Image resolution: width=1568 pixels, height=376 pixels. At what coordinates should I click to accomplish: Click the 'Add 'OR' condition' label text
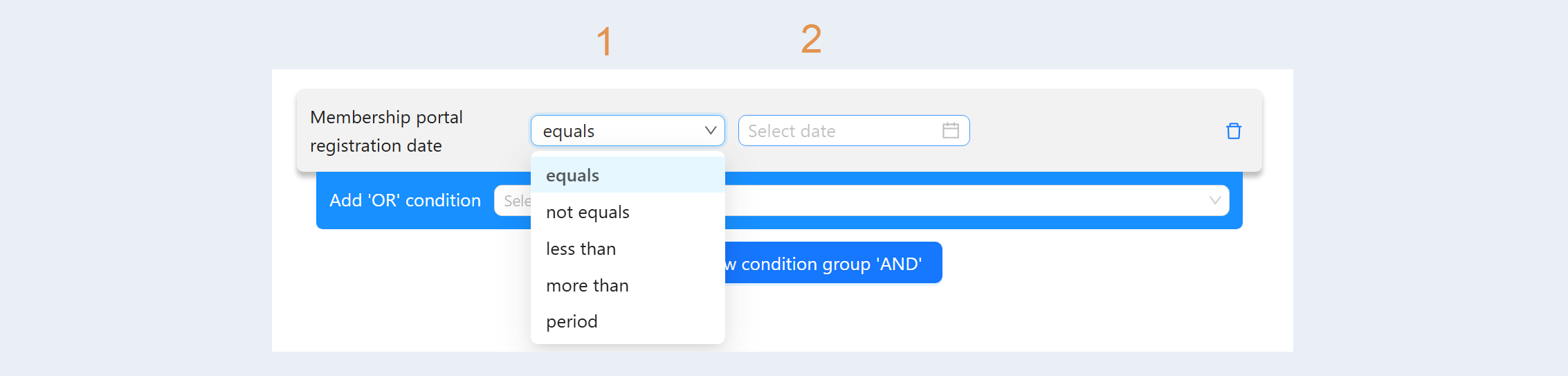[405, 200]
